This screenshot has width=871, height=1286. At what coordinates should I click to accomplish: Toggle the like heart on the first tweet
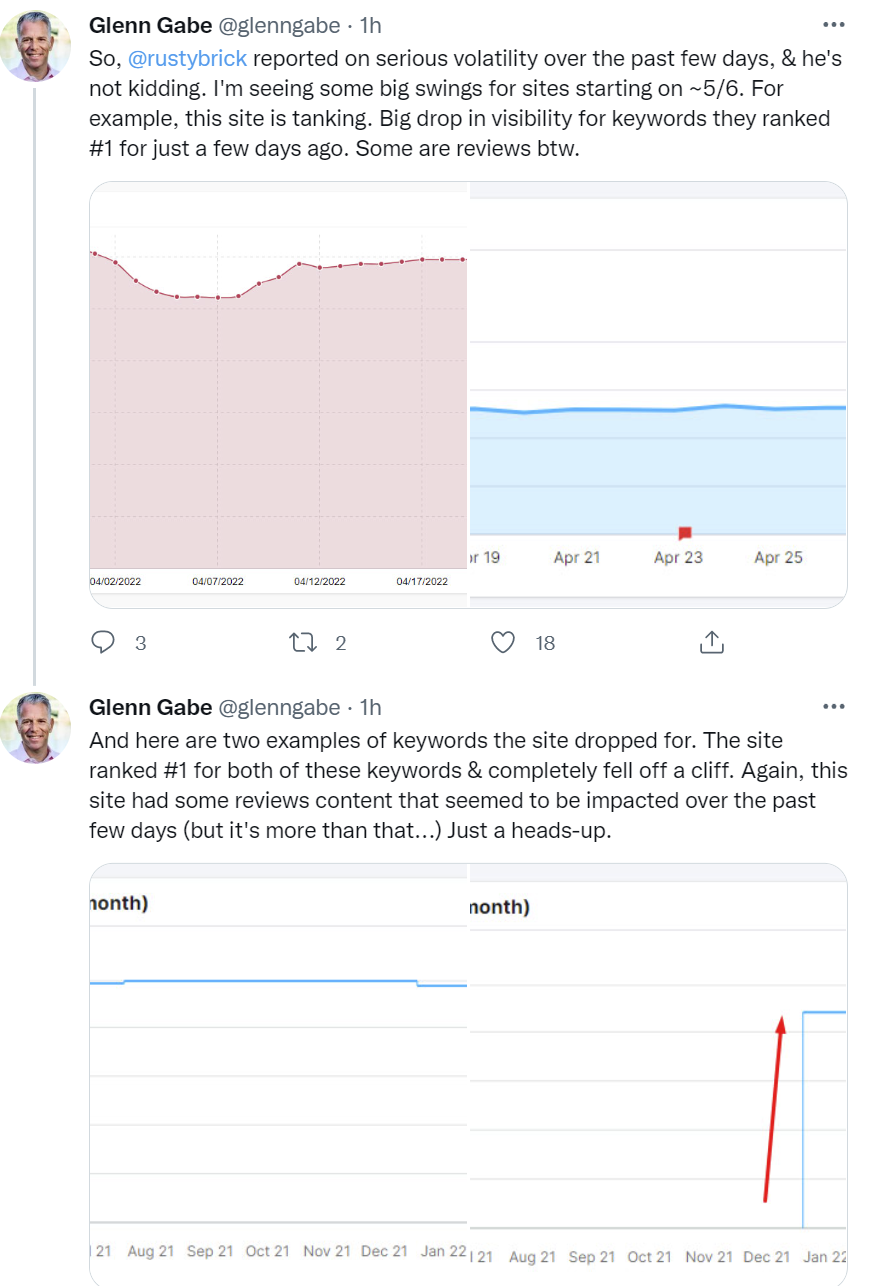coord(503,642)
